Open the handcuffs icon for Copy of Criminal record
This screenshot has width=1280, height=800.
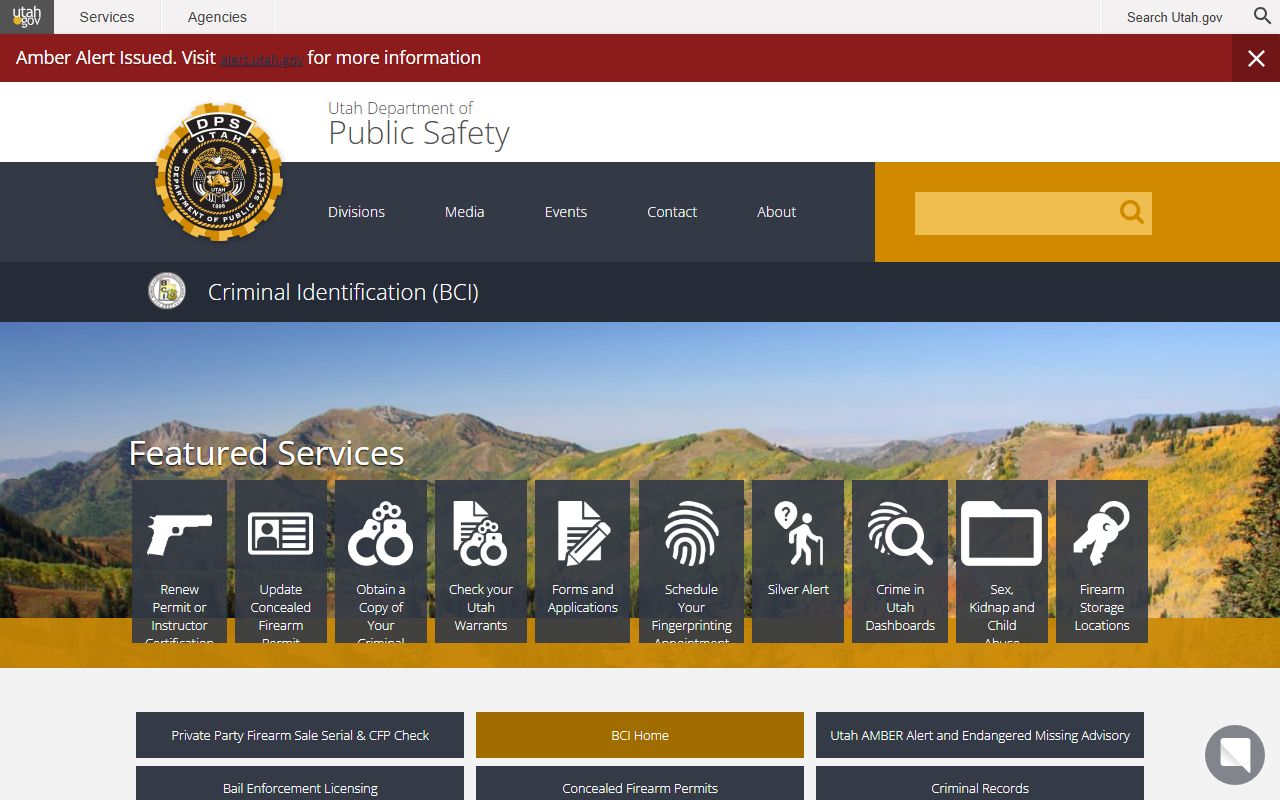(380, 534)
